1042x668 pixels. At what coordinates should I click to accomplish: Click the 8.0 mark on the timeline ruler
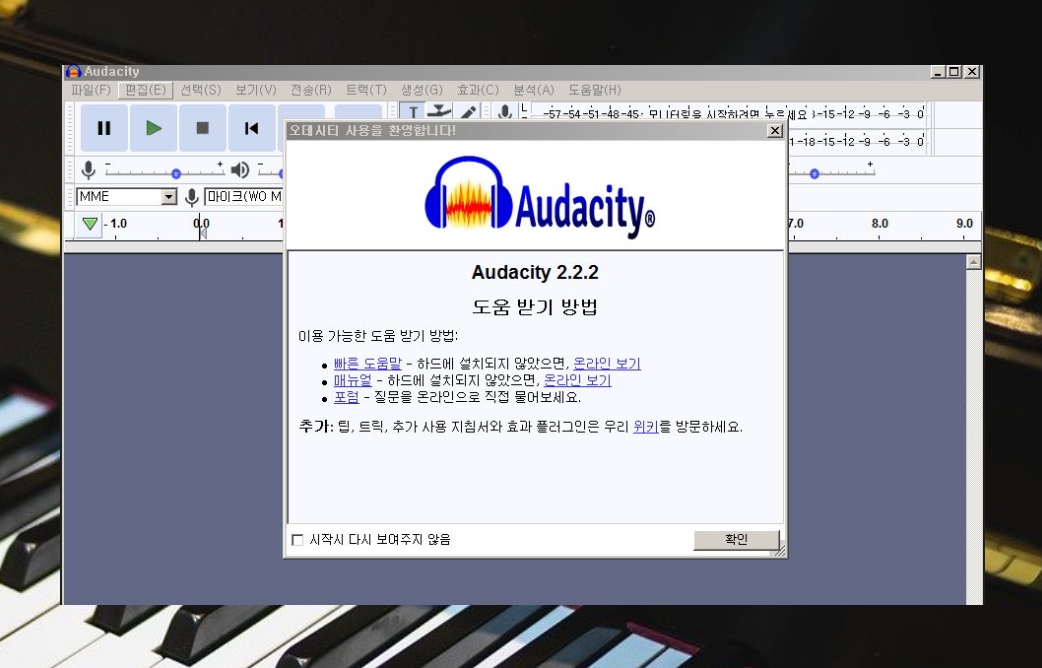(880, 223)
